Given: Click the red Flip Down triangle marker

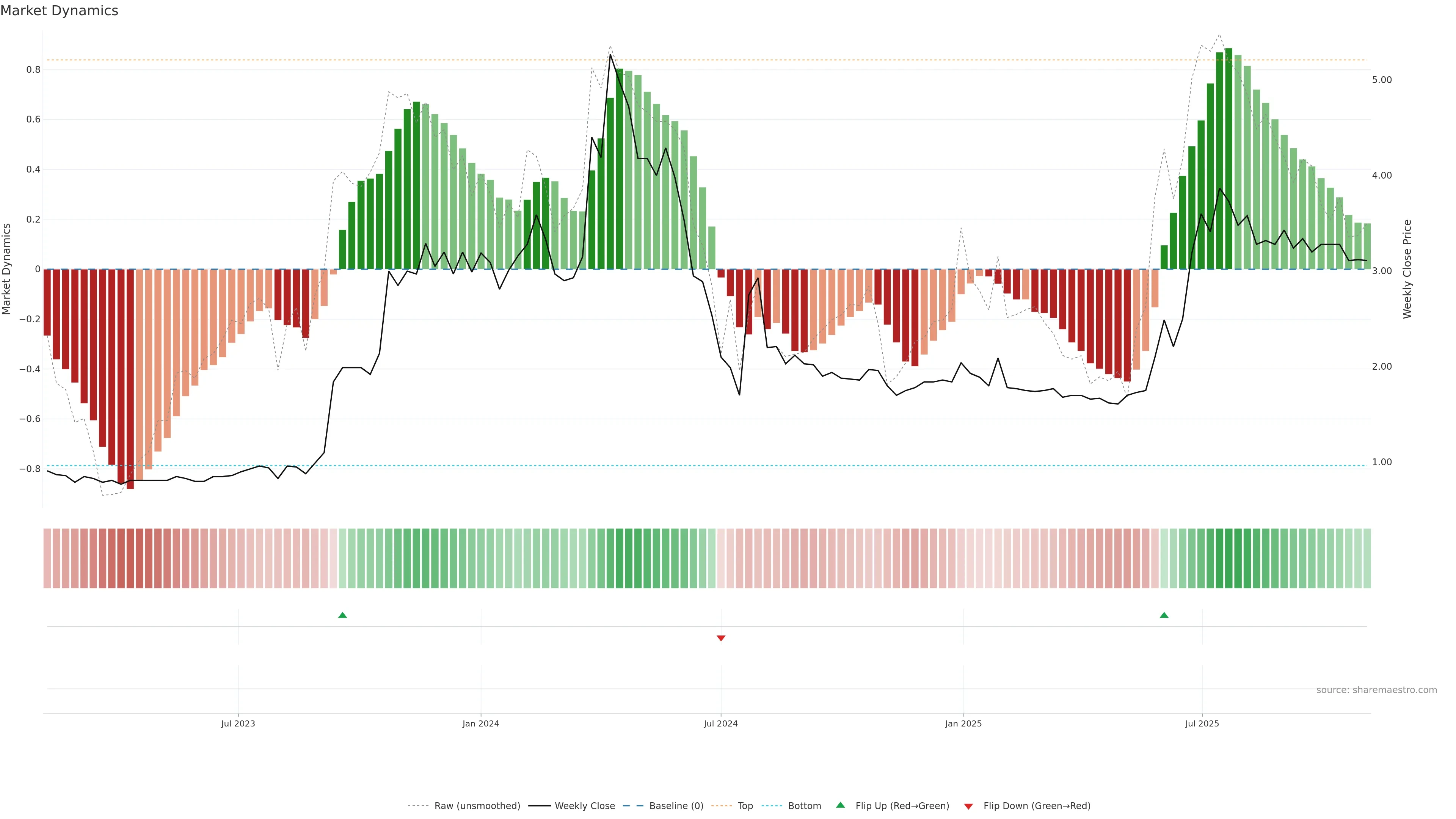Looking at the screenshot, I should point(721,638).
